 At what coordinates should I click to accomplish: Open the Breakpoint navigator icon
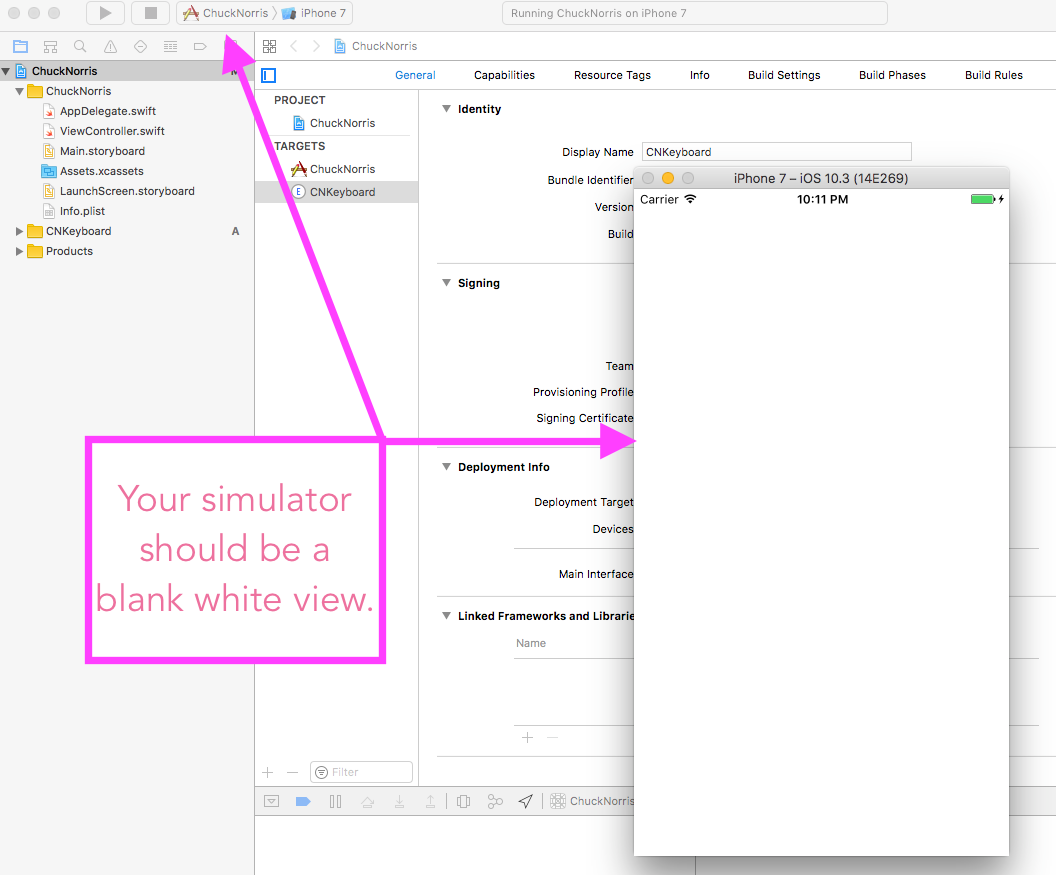point(200,46)
